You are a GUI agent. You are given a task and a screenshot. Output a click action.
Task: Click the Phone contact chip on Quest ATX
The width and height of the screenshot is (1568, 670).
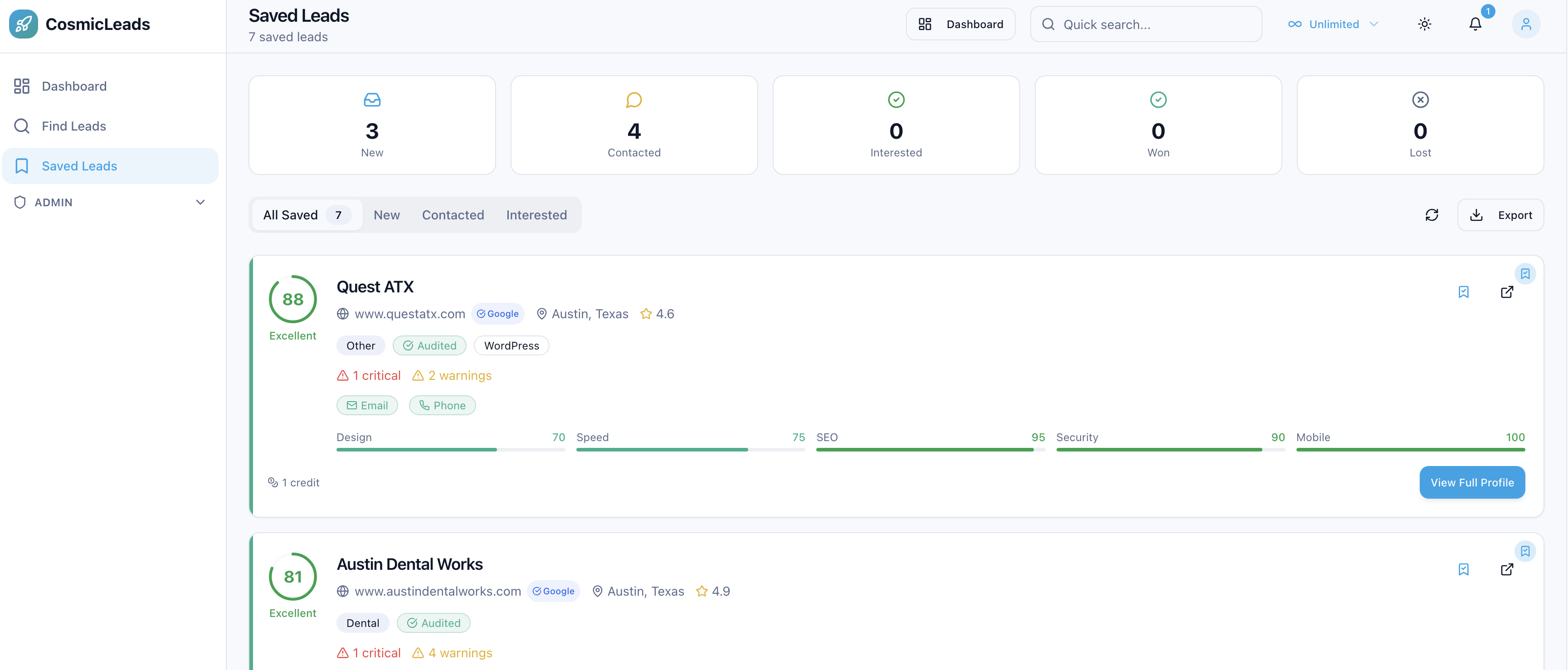(443, 405)
